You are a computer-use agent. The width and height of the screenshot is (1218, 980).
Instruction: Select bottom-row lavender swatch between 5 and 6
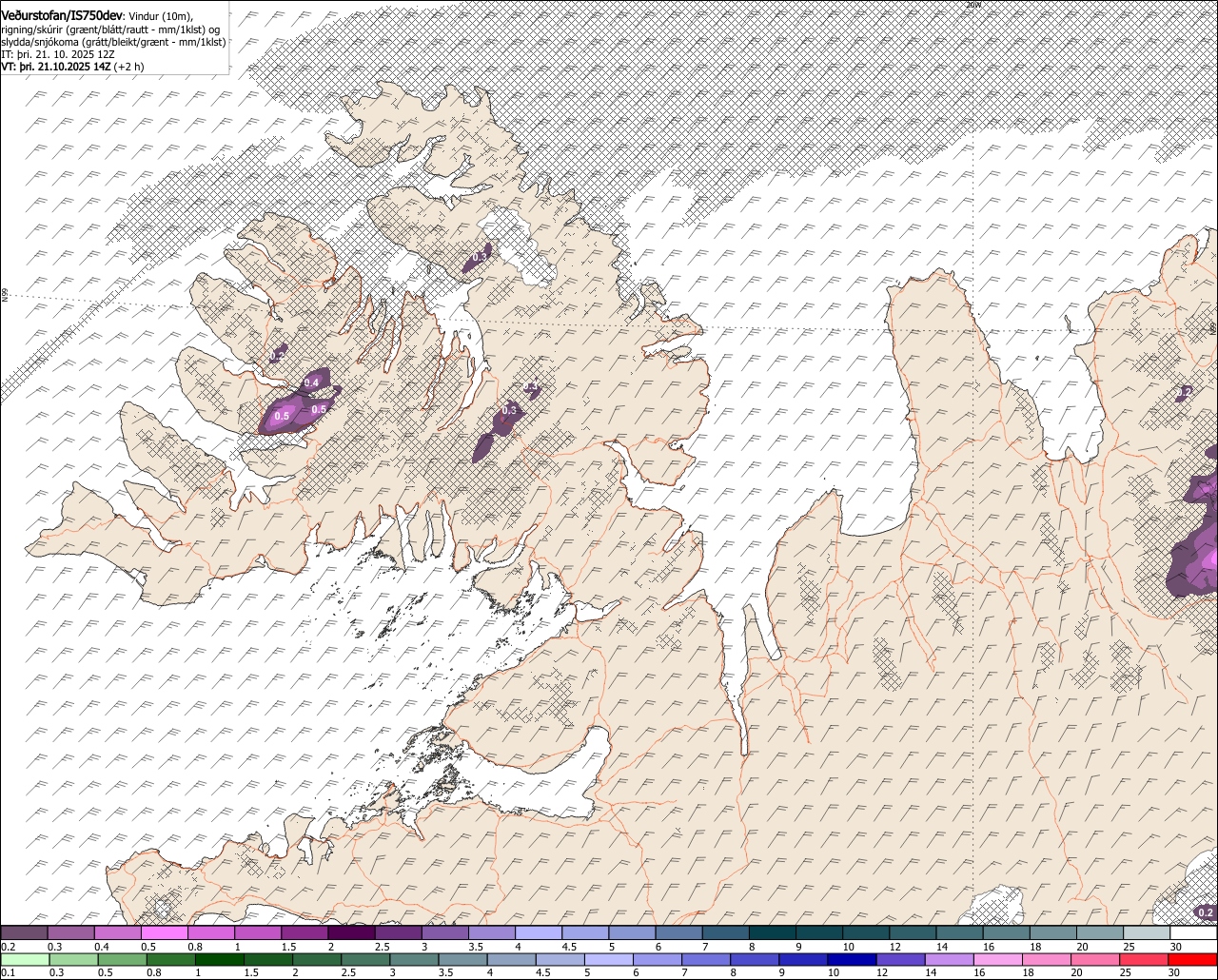tap(609, 959)
